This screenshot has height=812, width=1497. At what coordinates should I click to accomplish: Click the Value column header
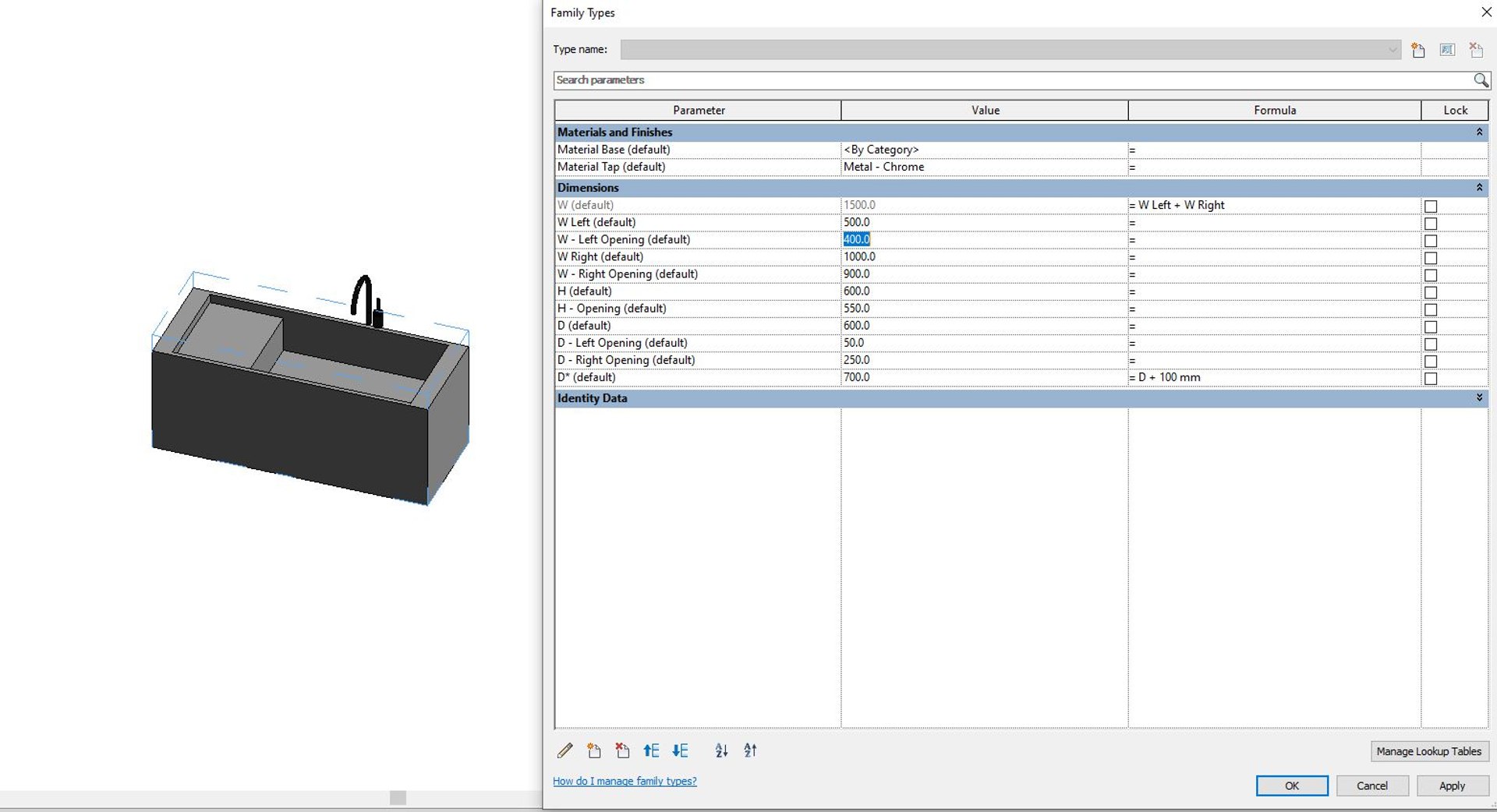point(985,111)
